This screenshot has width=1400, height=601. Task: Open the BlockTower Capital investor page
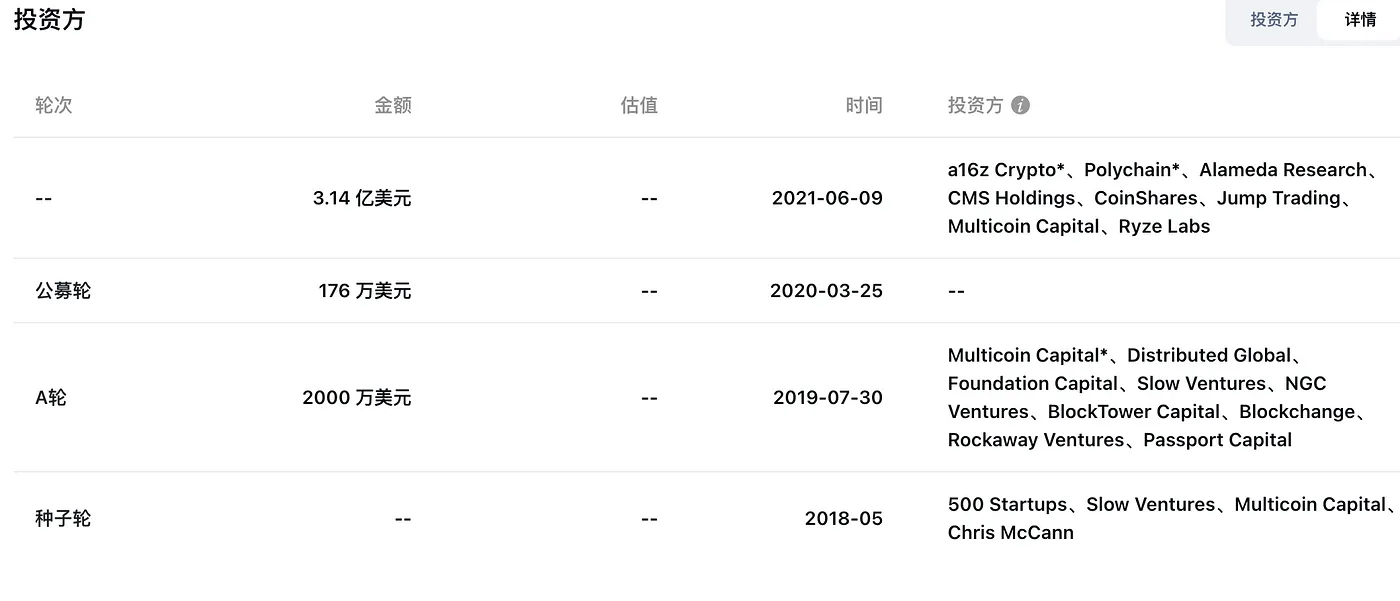coord(1133,411)
